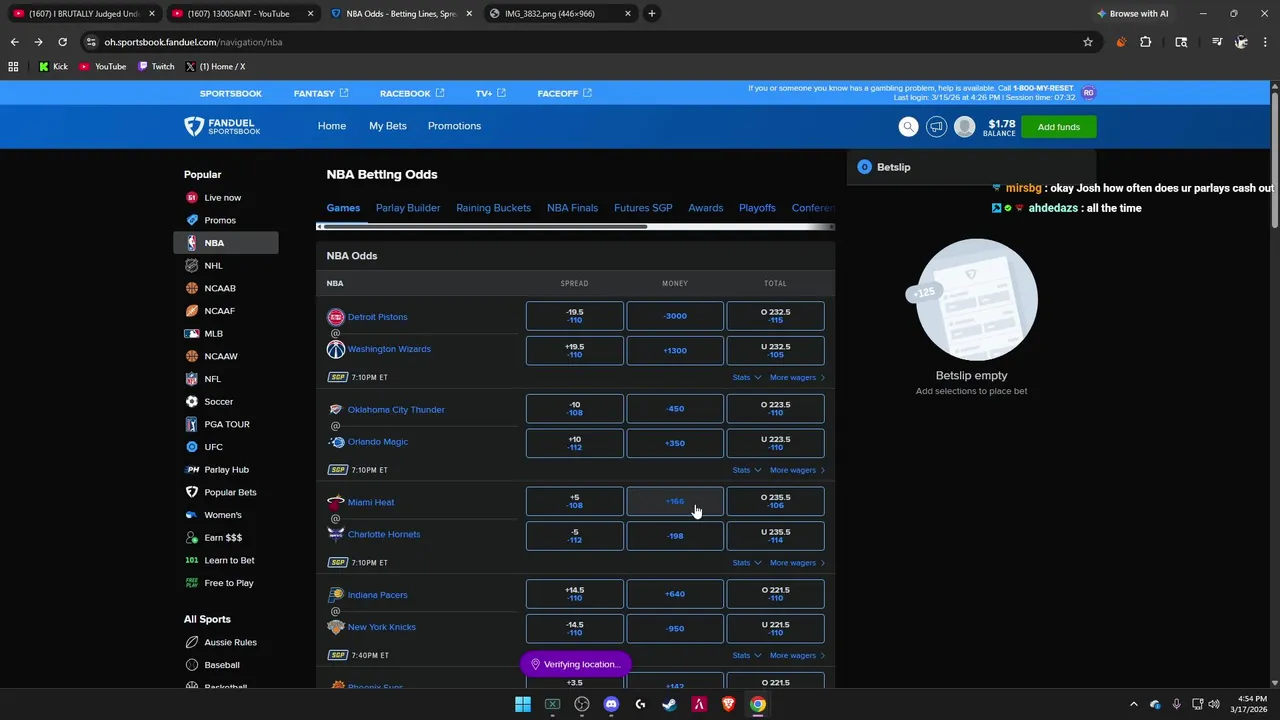Select Over 235.5 for Heat Hornets
Screen dimensions: 1280x720
point(775,501)
